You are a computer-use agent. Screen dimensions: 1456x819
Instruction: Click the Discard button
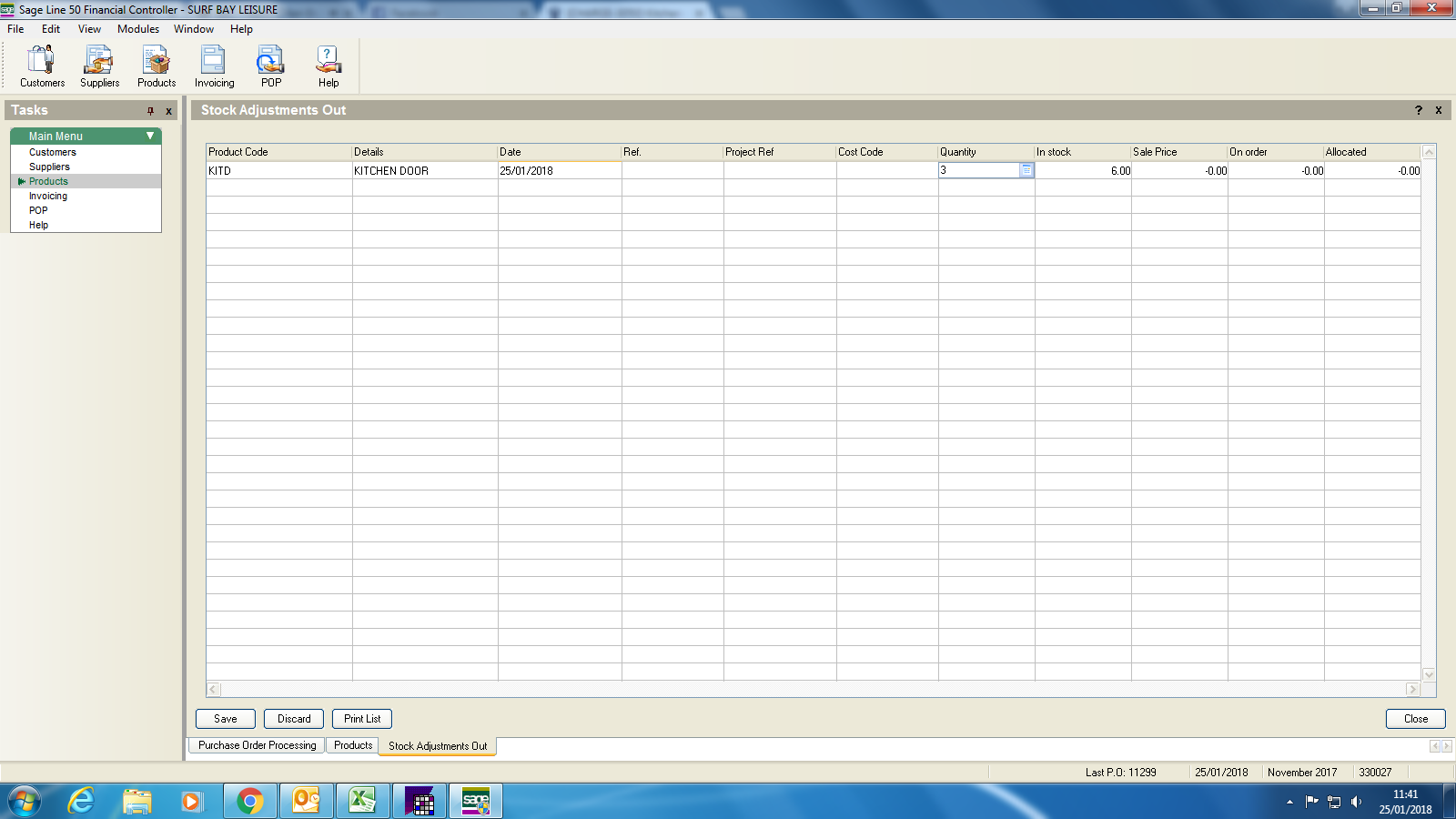[x=294, y=719]
